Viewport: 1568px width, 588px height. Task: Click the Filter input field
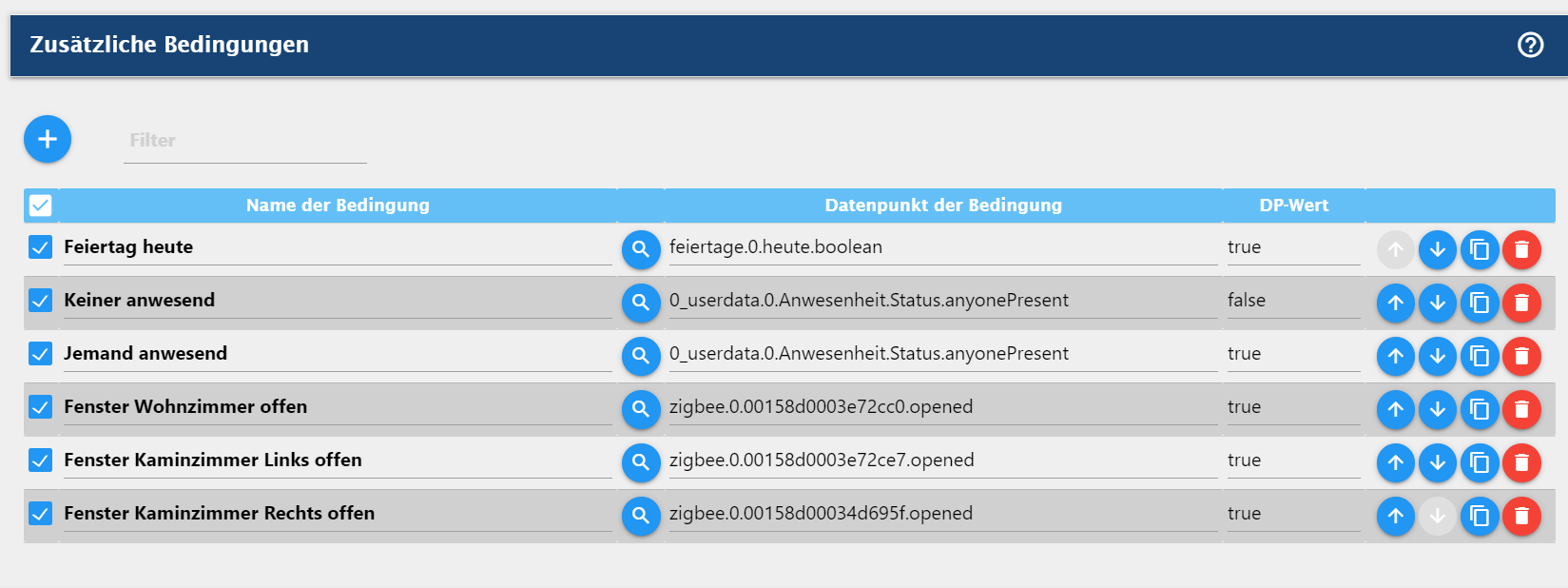point(244,141)
